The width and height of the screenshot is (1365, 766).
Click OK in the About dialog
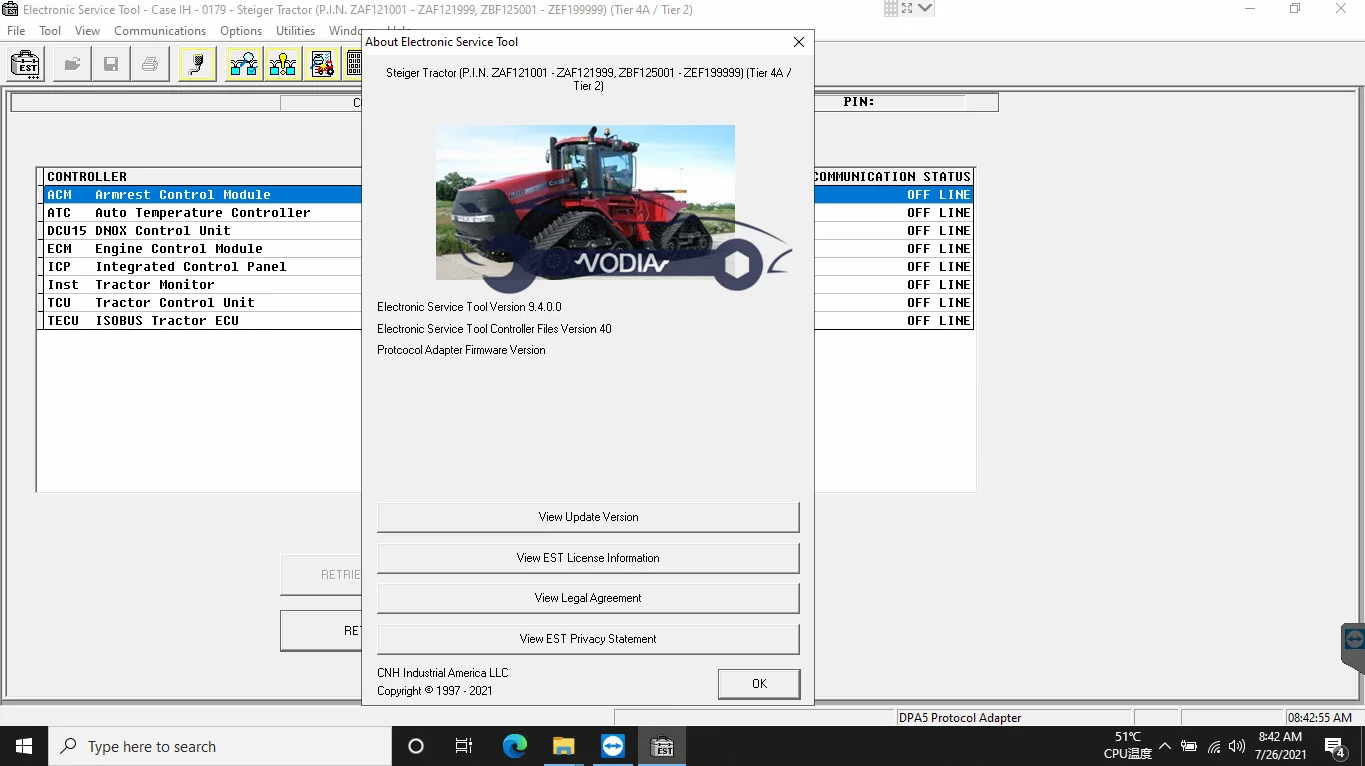tap(759, 684)
